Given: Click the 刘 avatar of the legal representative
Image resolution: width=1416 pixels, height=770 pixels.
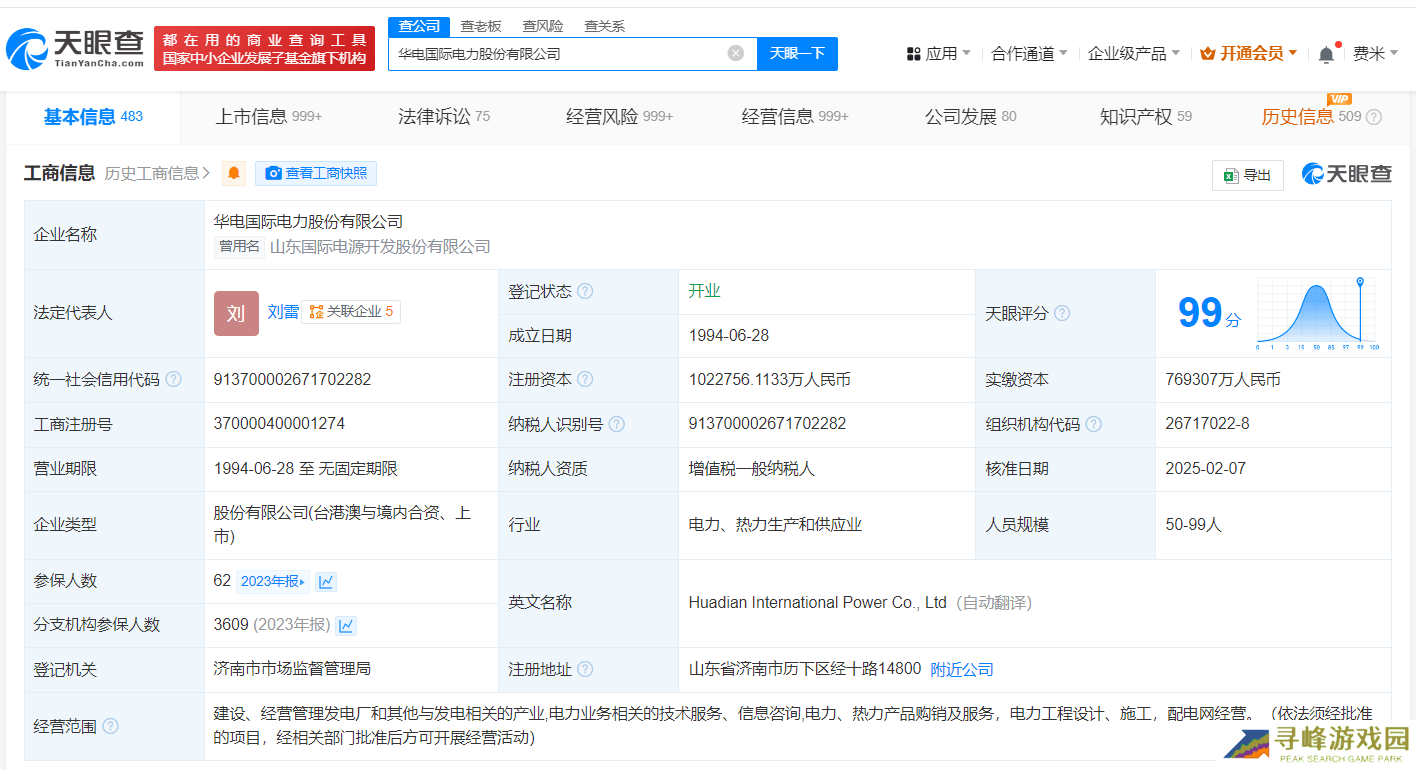Looking at the screenshot, I should (x=236, y=313).
